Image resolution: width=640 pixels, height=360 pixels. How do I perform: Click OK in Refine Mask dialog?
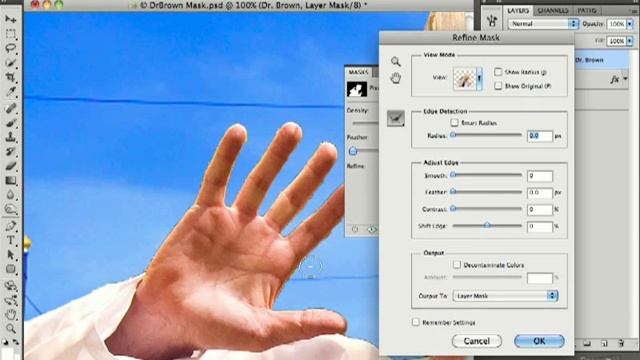[x=539, y=341]
